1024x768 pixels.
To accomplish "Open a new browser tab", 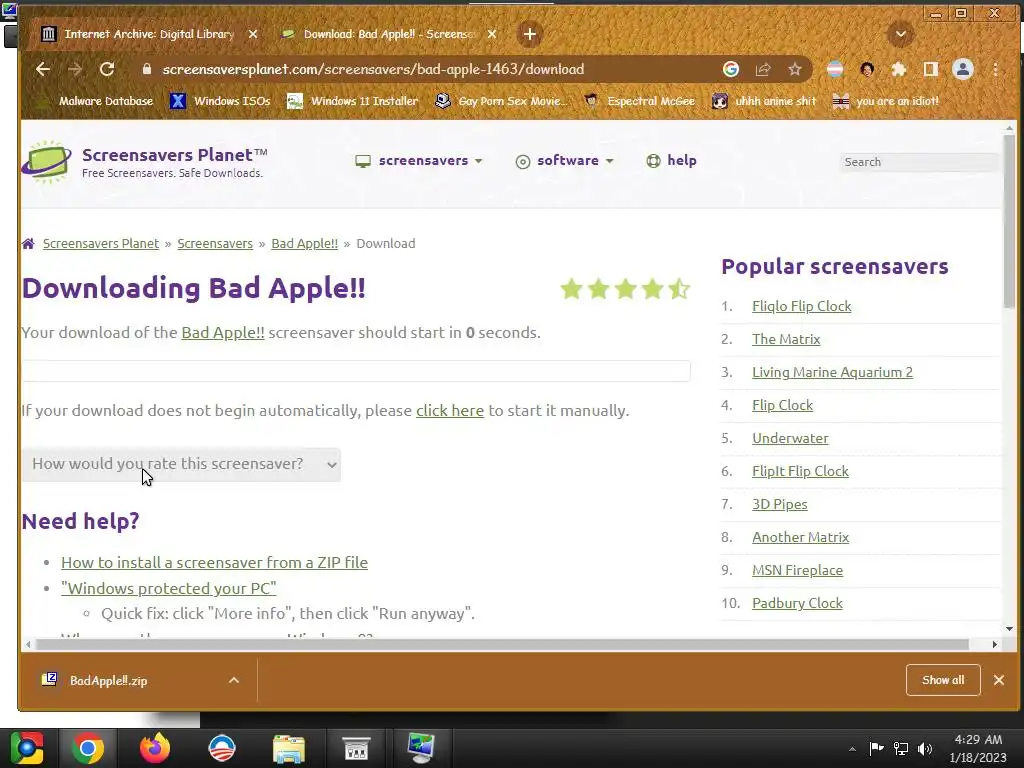I will pyautogui.click(x=530, y=34).
